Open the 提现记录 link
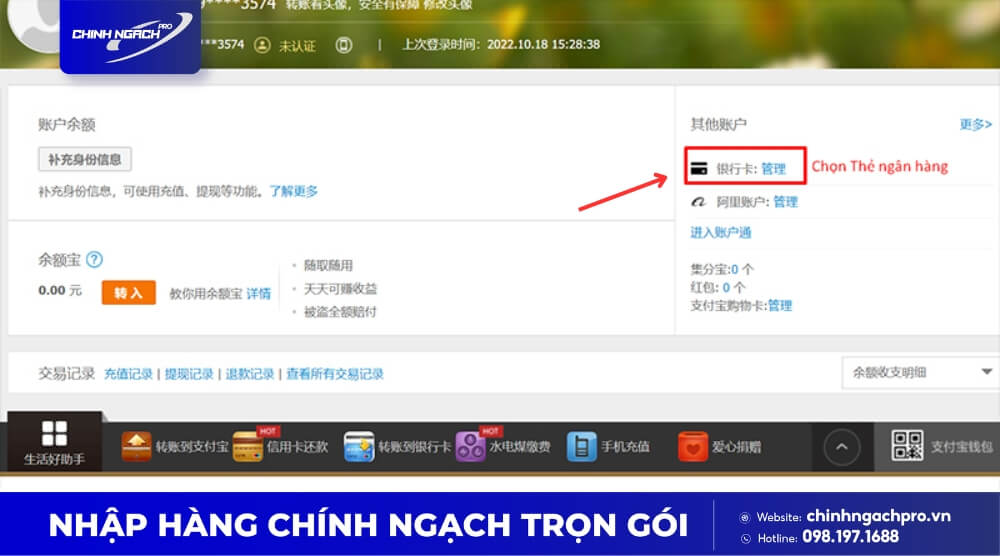Image resolution: width=1000 pixels, height=556 pixels. click(x=189, y=374)
